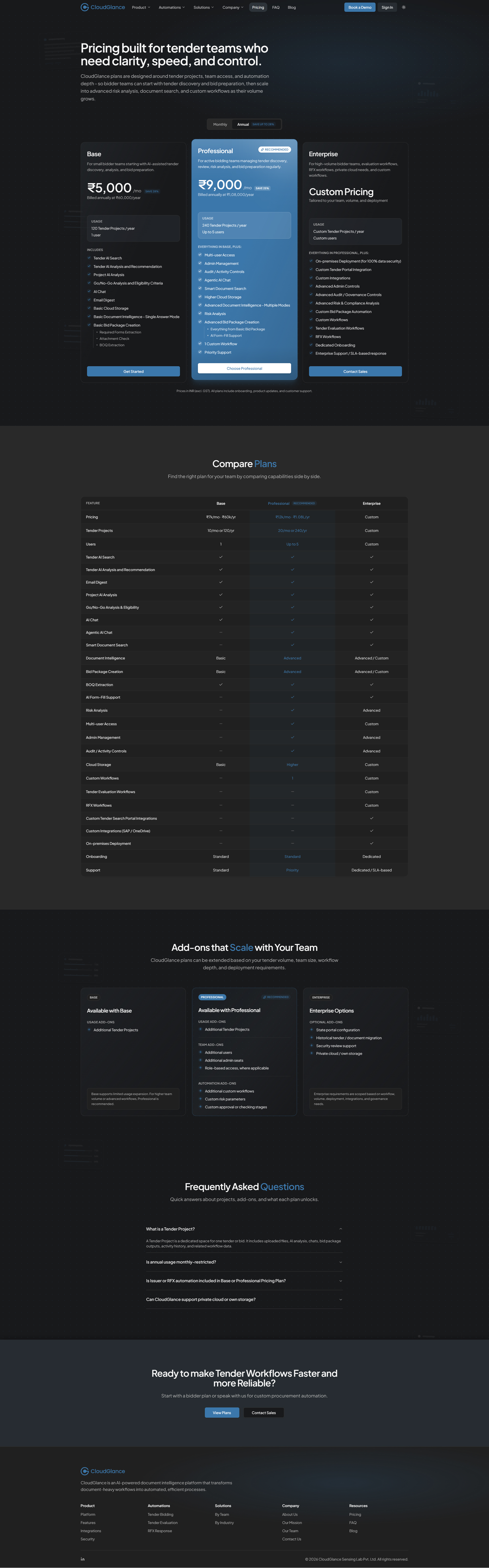Click the View Plans button
Image resolution: width=489 pixels, height=1568 pixels.
tap(222, 1413)
